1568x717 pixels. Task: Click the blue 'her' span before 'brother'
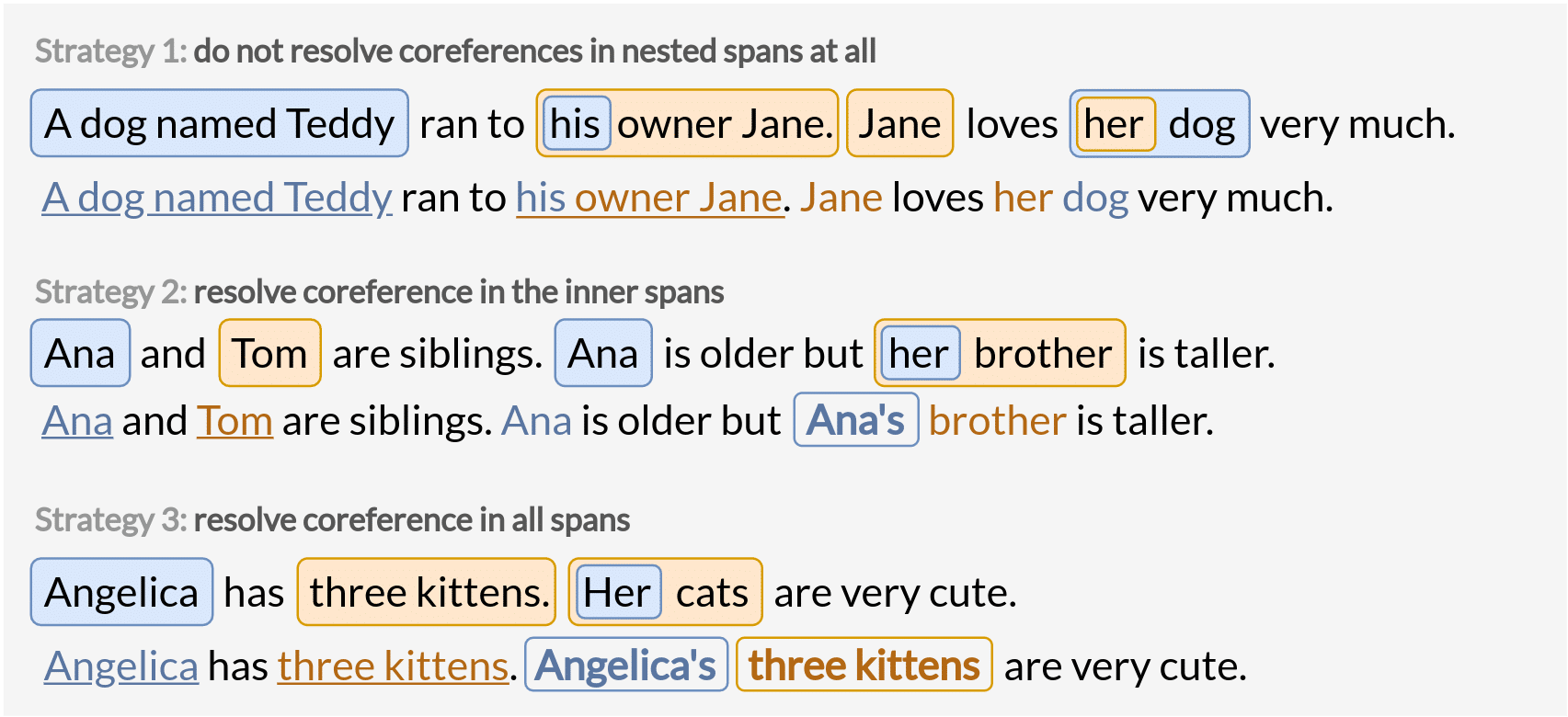pos(919,353)
